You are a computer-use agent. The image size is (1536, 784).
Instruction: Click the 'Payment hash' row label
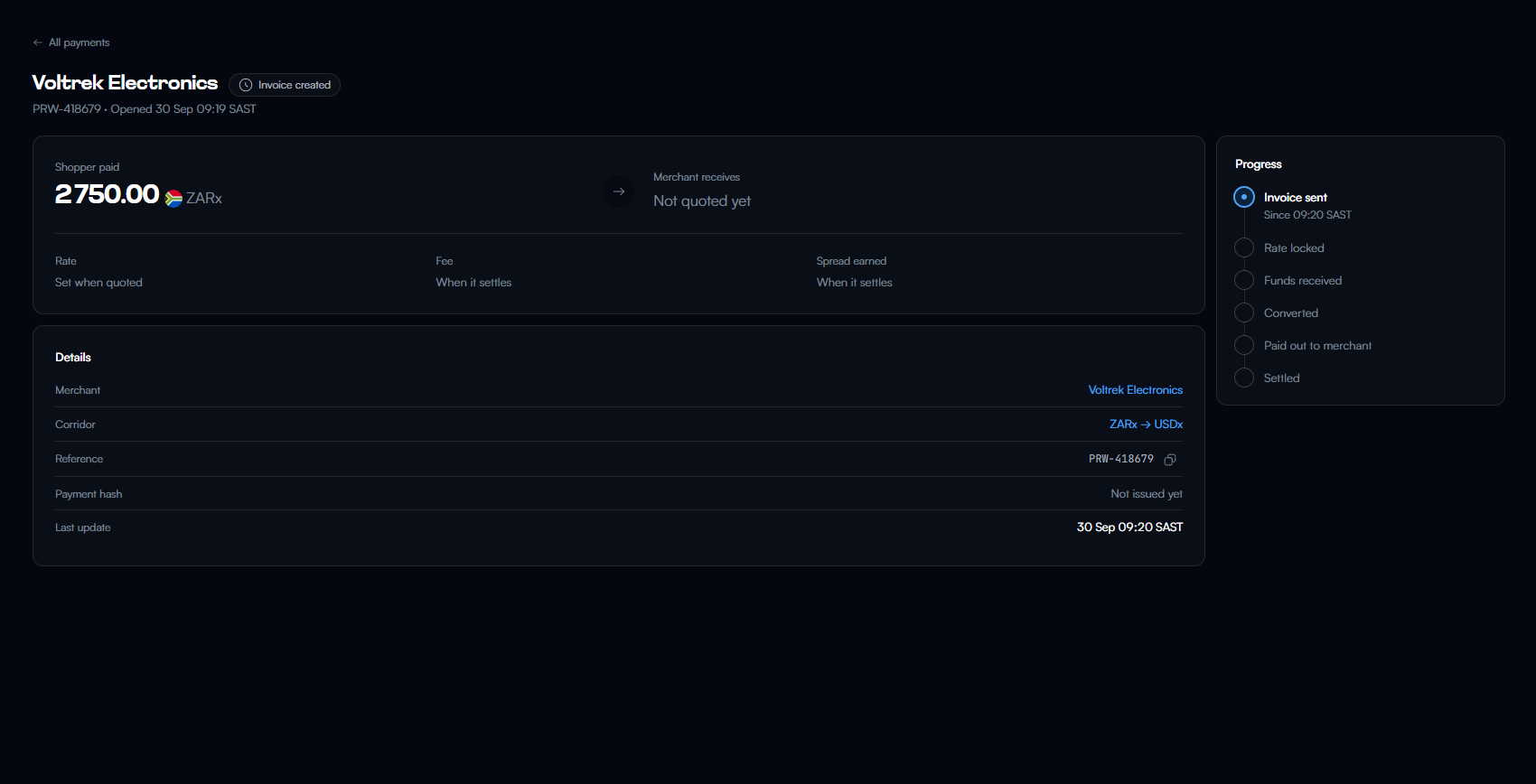click(x=89, y=494)
